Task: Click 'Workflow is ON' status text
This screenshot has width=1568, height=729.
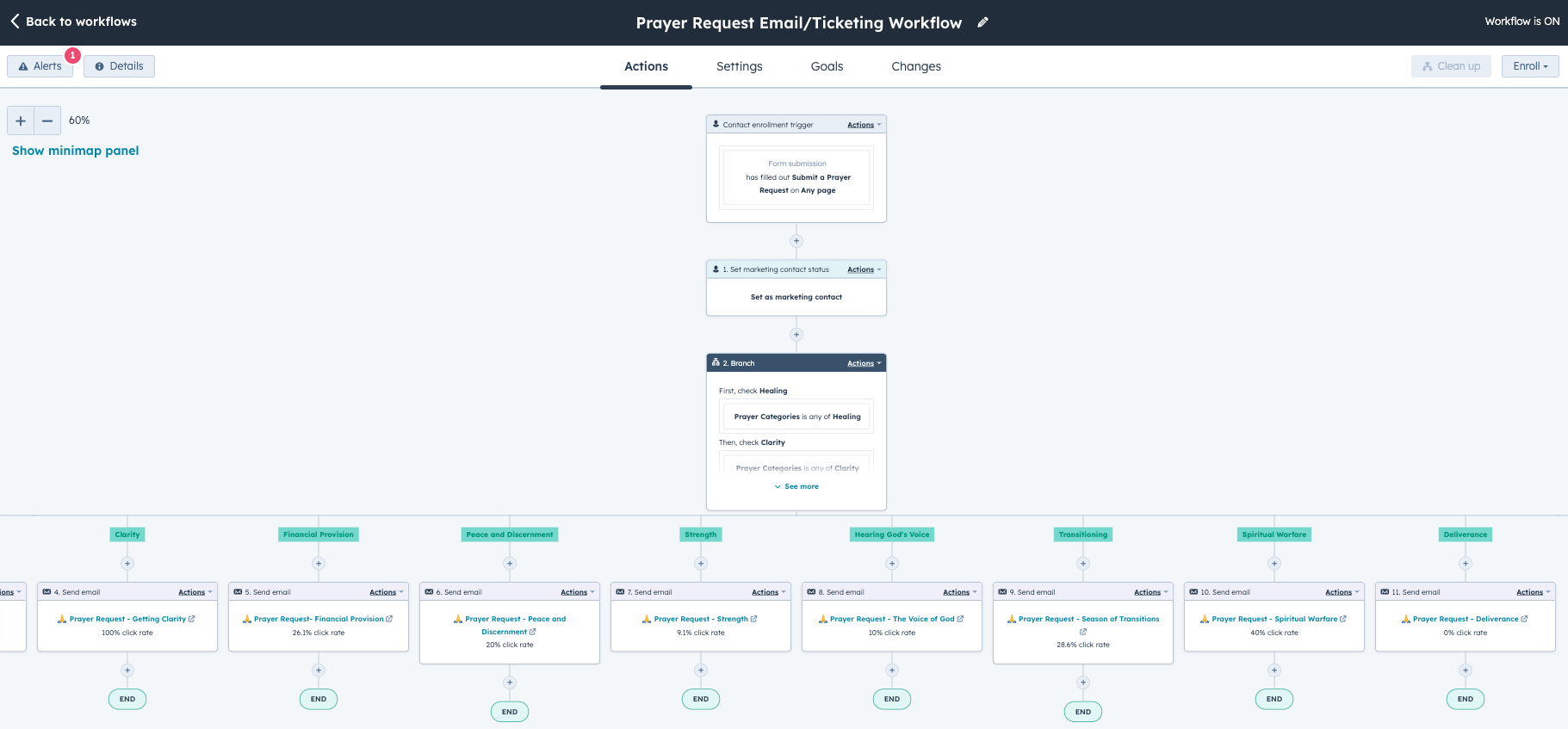Action: (1522, 22)
